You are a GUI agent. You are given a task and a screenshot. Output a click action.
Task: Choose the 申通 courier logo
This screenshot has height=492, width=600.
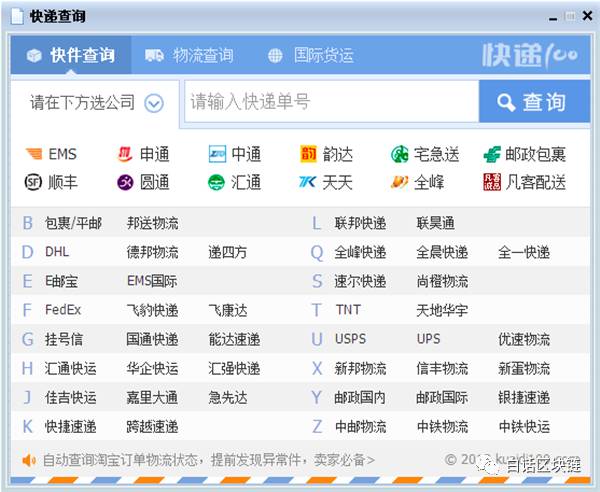[125, 154]
